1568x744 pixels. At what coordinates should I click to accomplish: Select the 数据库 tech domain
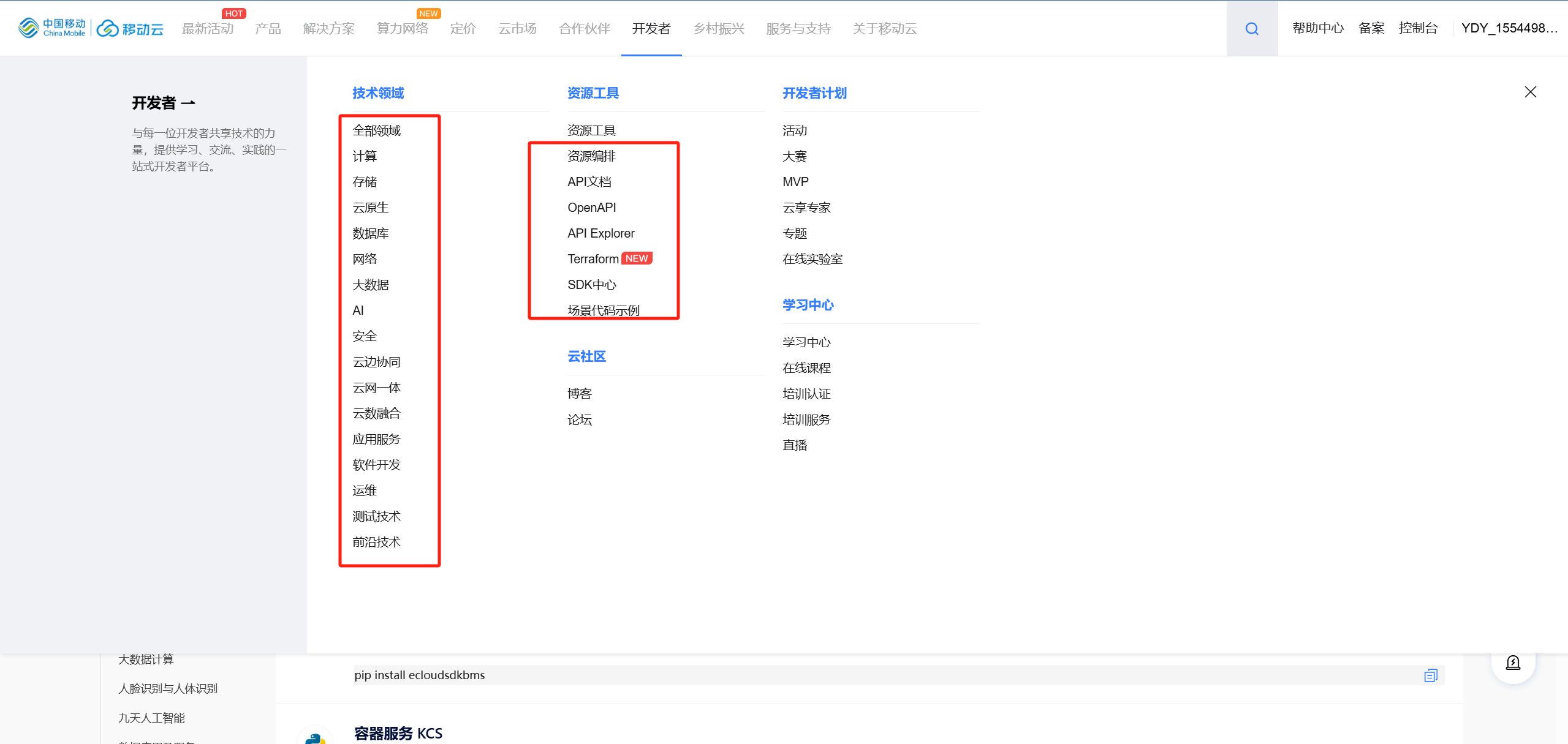click(370, 233)
